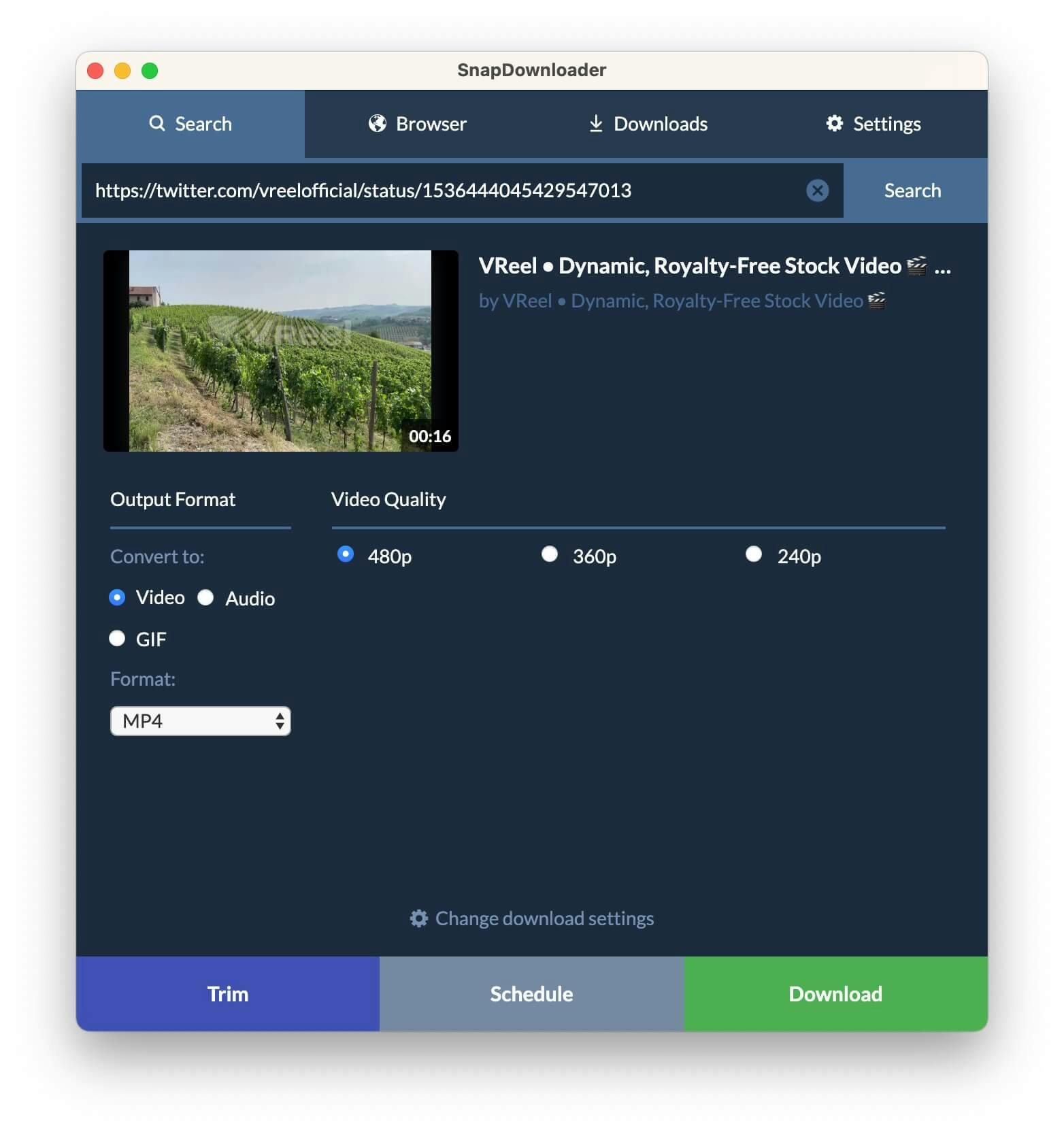Click the Search button next to URL
The width and height of the screenshot is (1064, 1132).
pos(913,190)
